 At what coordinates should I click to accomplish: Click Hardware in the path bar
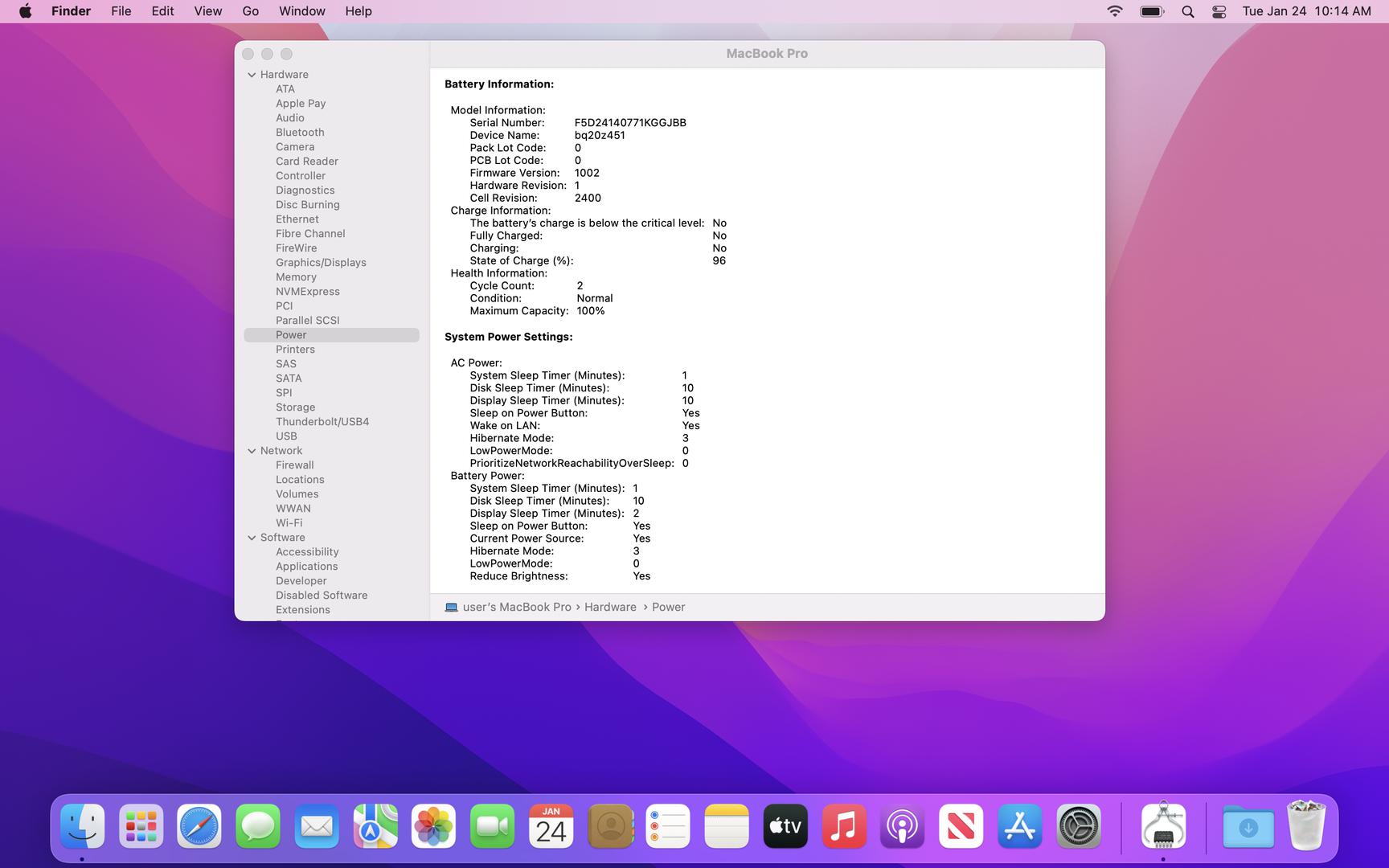610,607
